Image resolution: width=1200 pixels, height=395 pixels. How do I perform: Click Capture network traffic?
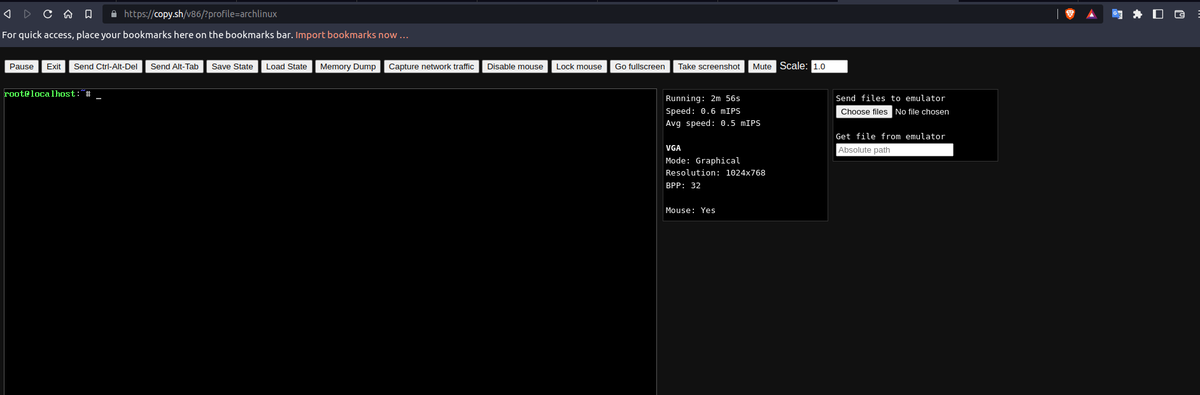431,67
